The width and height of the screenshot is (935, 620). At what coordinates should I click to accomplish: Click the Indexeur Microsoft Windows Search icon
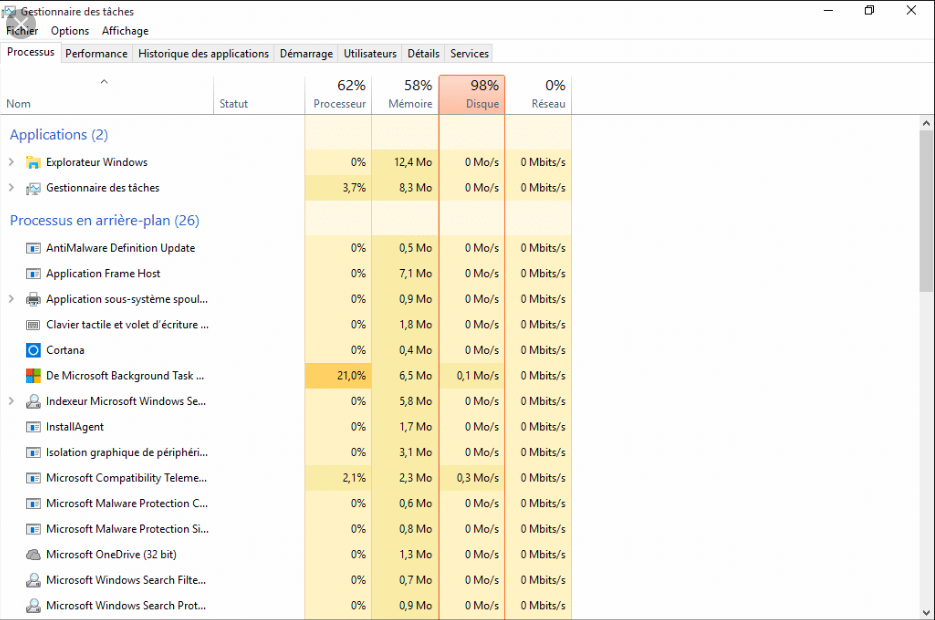point(33,401)
